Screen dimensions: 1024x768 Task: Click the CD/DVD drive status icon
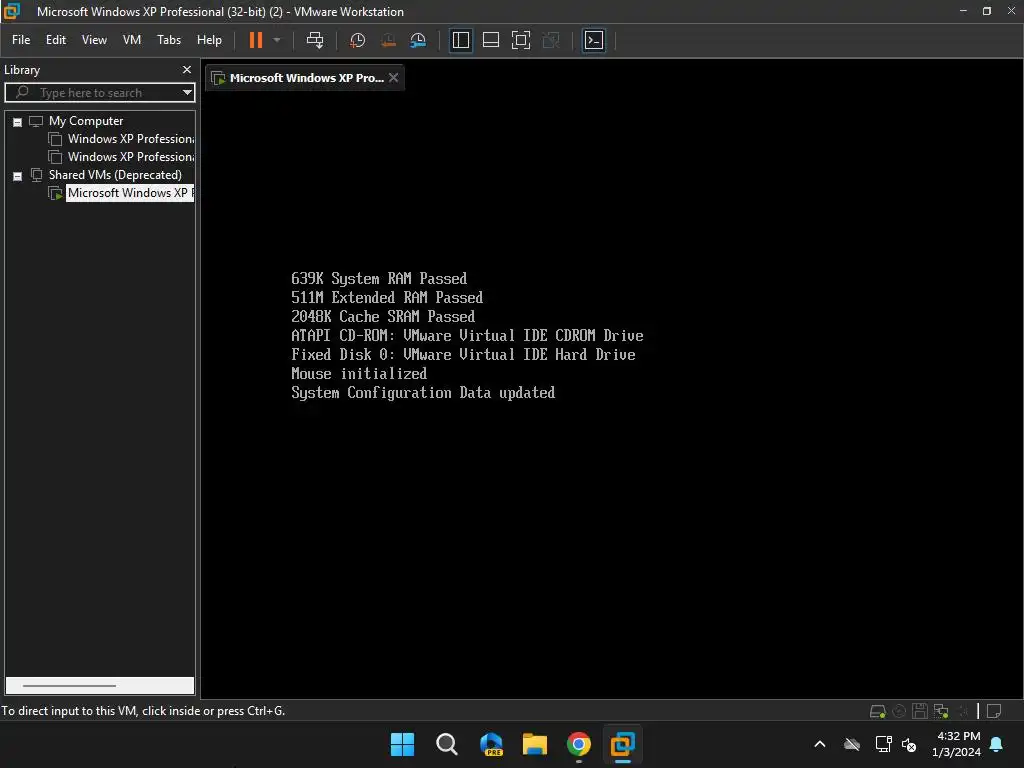click(x=899, y=711)
